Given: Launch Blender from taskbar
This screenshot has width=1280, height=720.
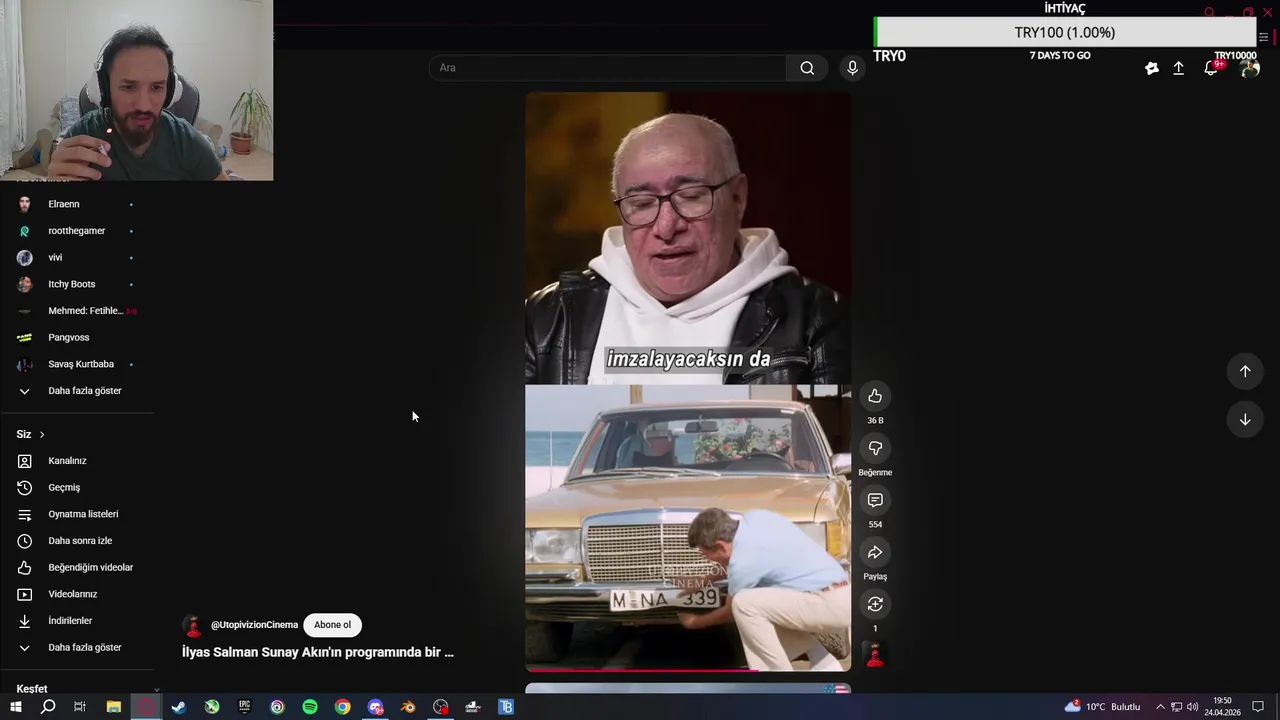Looking at the screenshot, I should click(x=408, y=707).
